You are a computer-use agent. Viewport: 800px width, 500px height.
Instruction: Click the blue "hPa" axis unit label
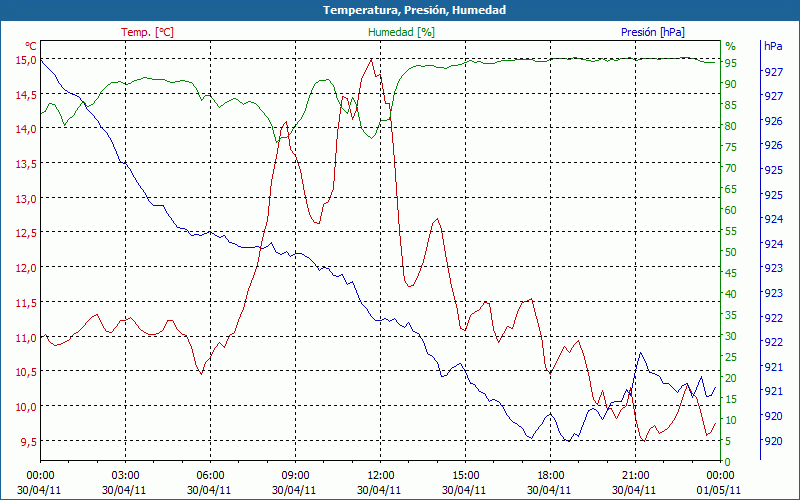pos(773,46)
